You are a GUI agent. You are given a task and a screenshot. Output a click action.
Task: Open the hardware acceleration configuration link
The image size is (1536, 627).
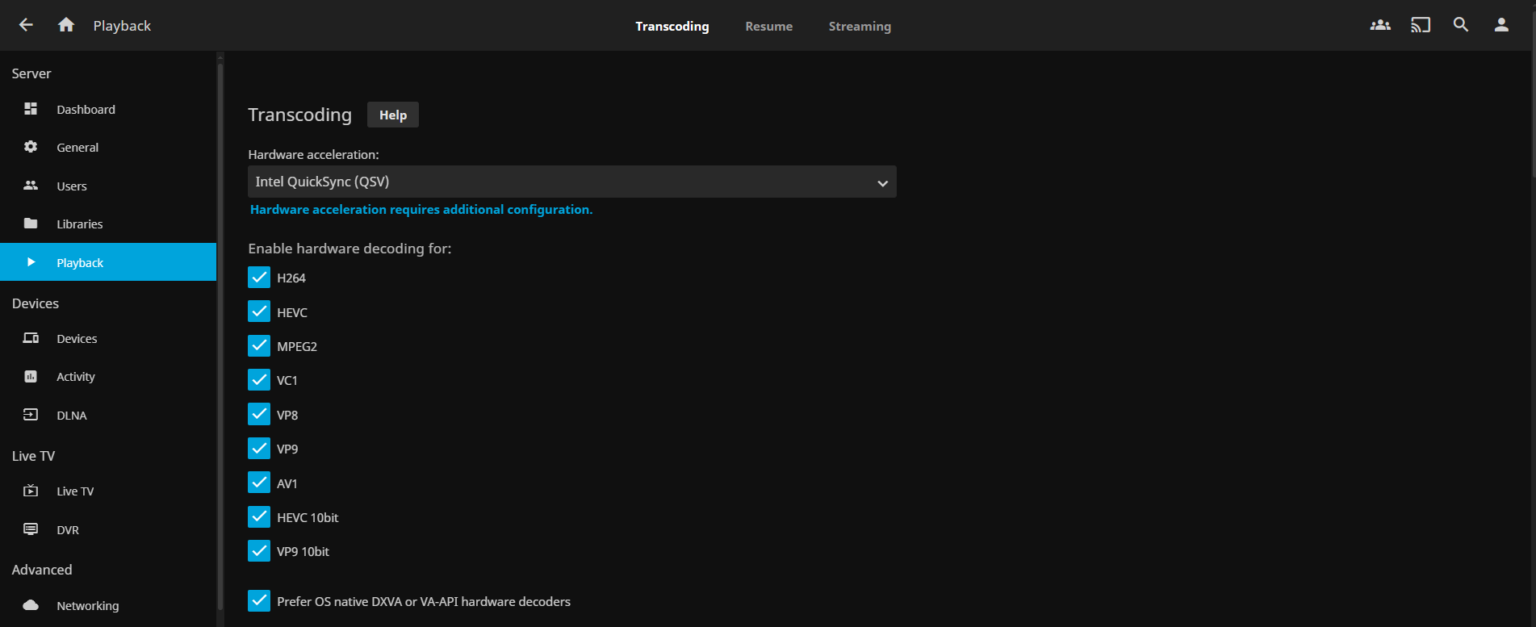(x=420, y=209)
